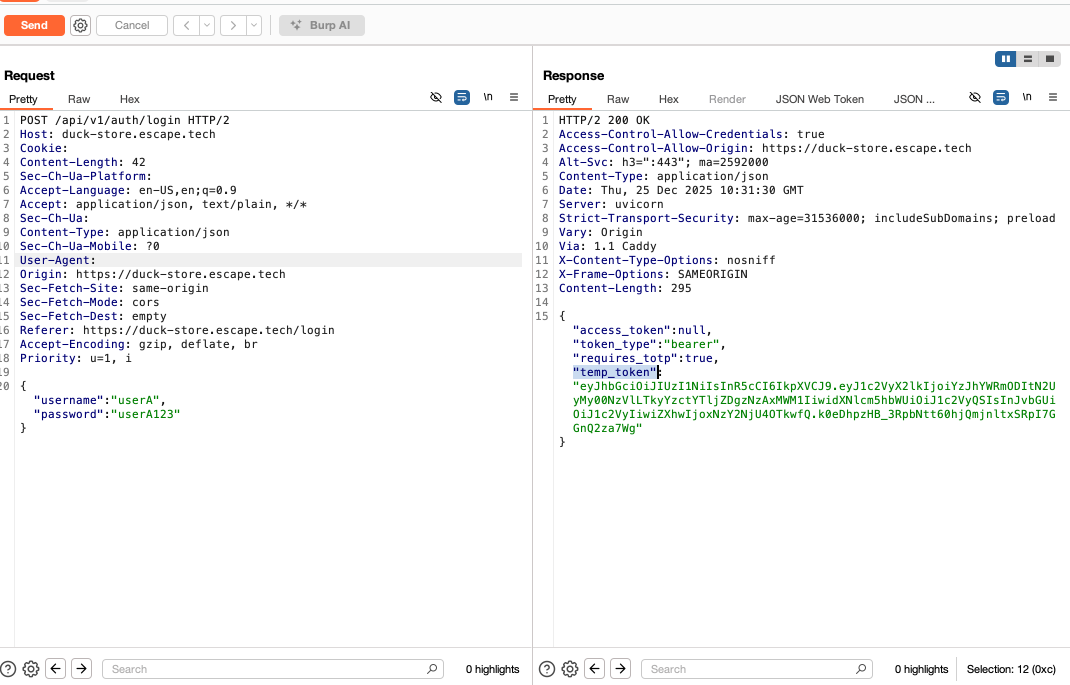Toggle word wrap in the Request editor

point(462,97)
